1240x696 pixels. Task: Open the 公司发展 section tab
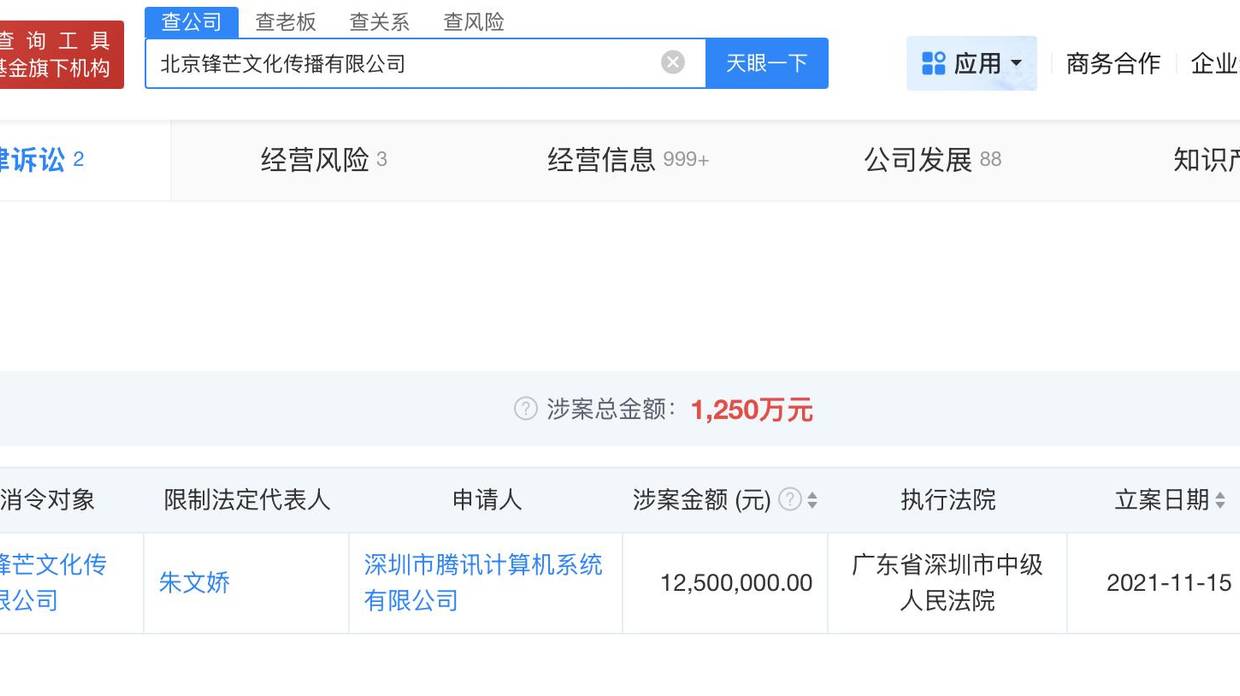(933, 160)
